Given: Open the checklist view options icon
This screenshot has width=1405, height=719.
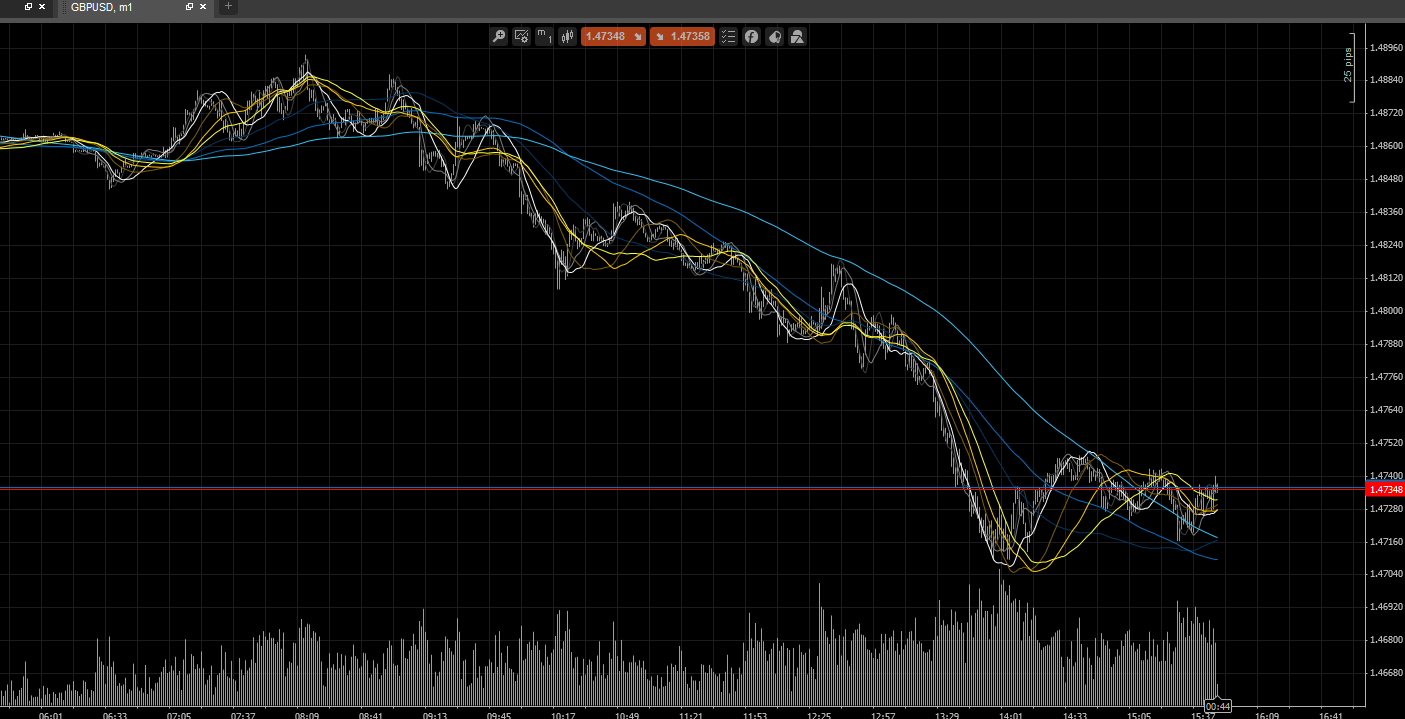Looking at the screenshot, I should (x=728, y=36).
